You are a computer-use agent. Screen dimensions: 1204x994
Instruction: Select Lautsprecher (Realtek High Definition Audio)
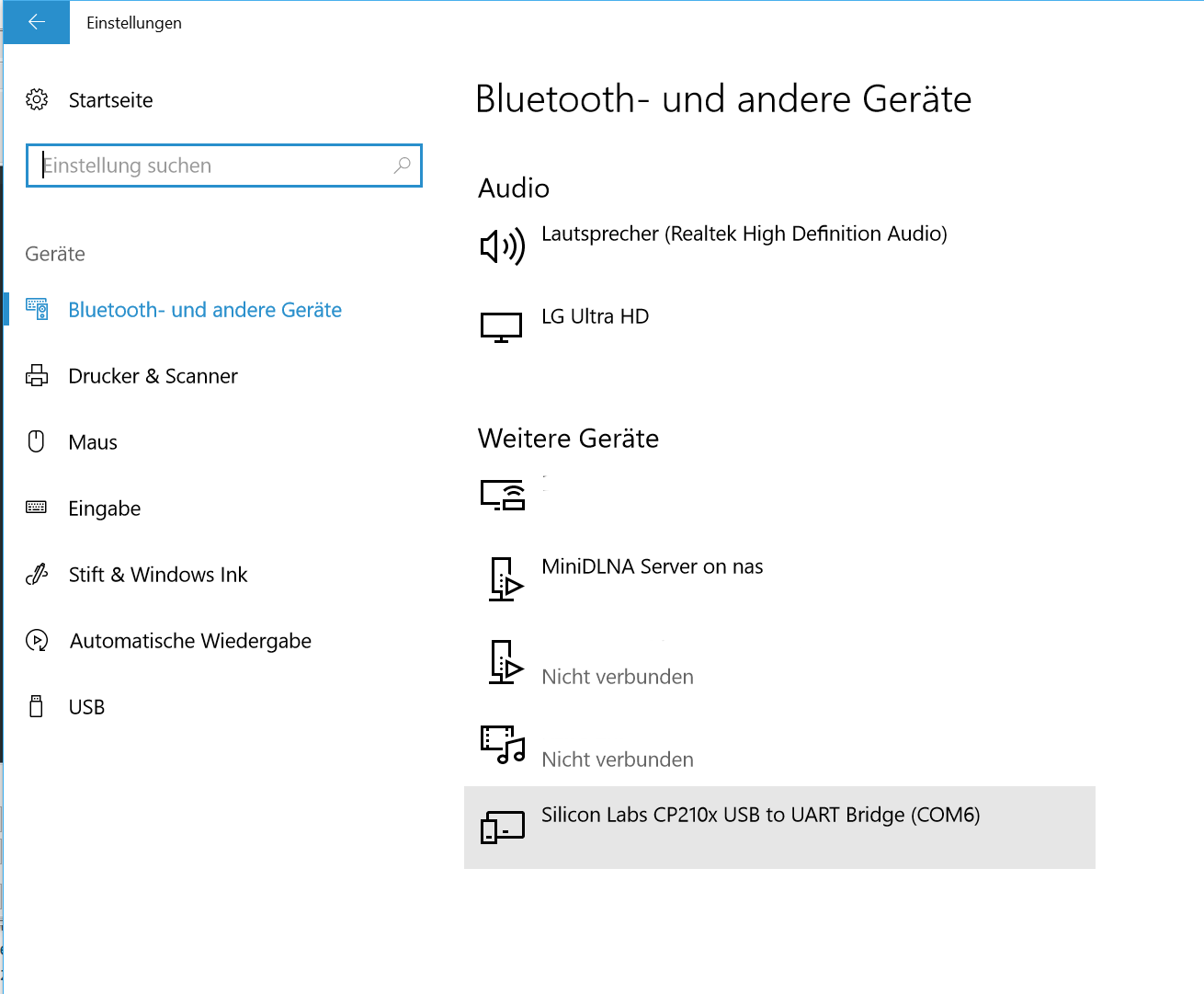click(x=744, y=234)
